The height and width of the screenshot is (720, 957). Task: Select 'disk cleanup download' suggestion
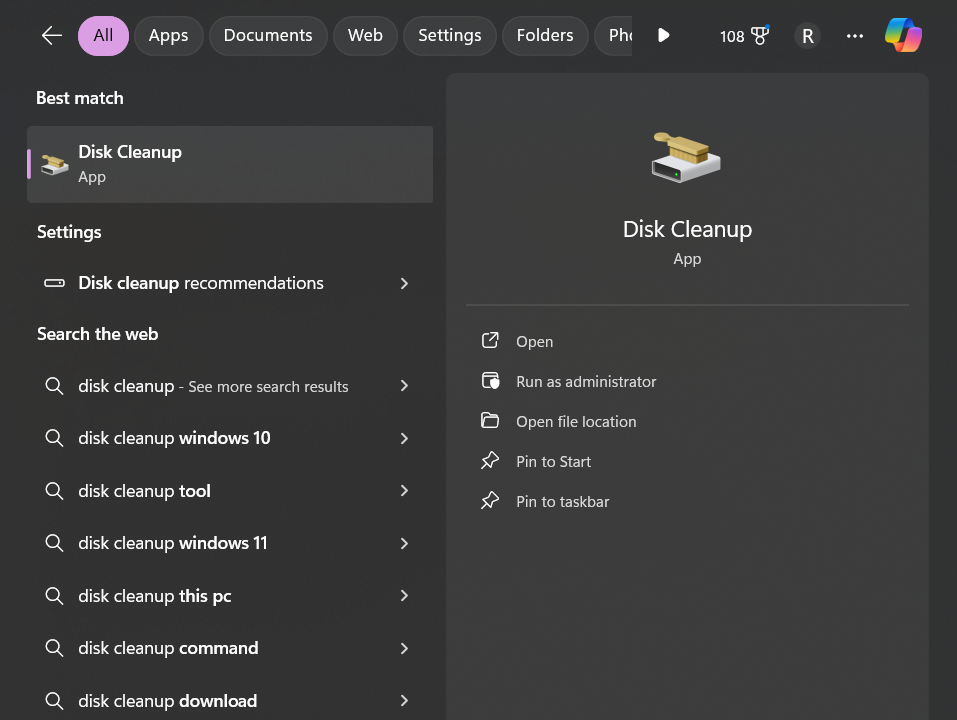230,700
